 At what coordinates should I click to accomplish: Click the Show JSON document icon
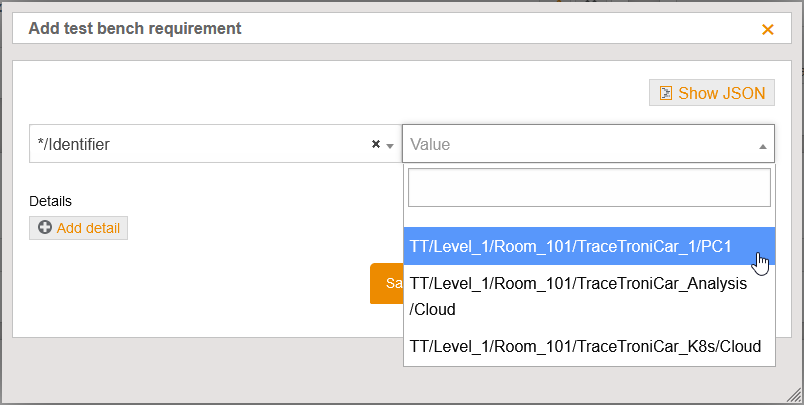tap(665, 94)
